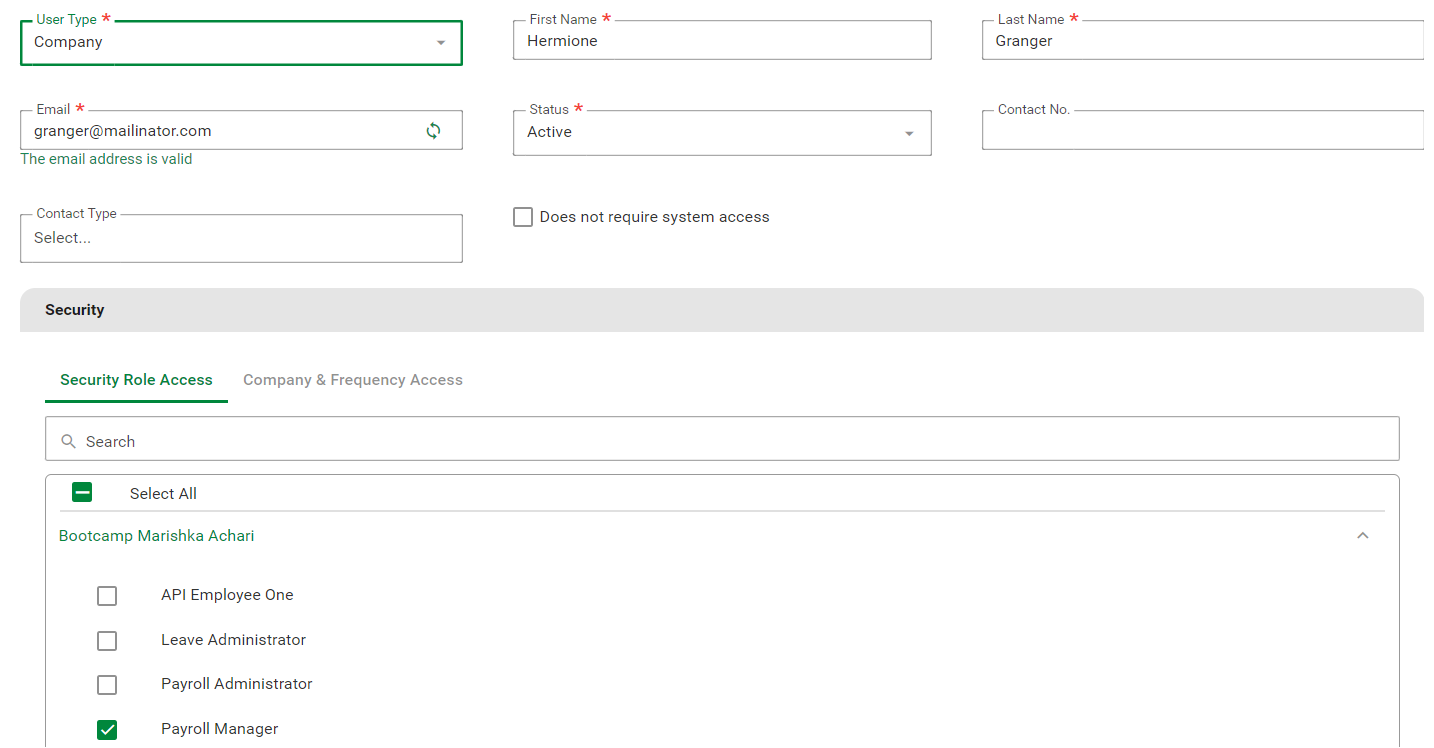Click the Bootcamp Marishka Achari group title
The image size is (1434, 748).
click(157, 536)
